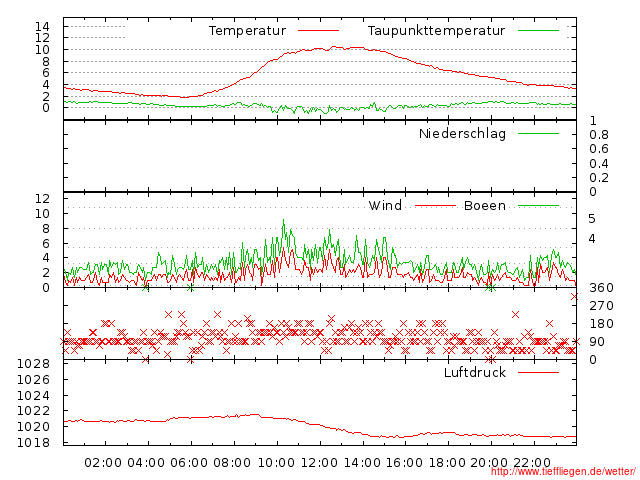Viewport: 640px width, 480px height.
Task: Open the tieffliegen.de/wetter link
Action: pos(563,472)
